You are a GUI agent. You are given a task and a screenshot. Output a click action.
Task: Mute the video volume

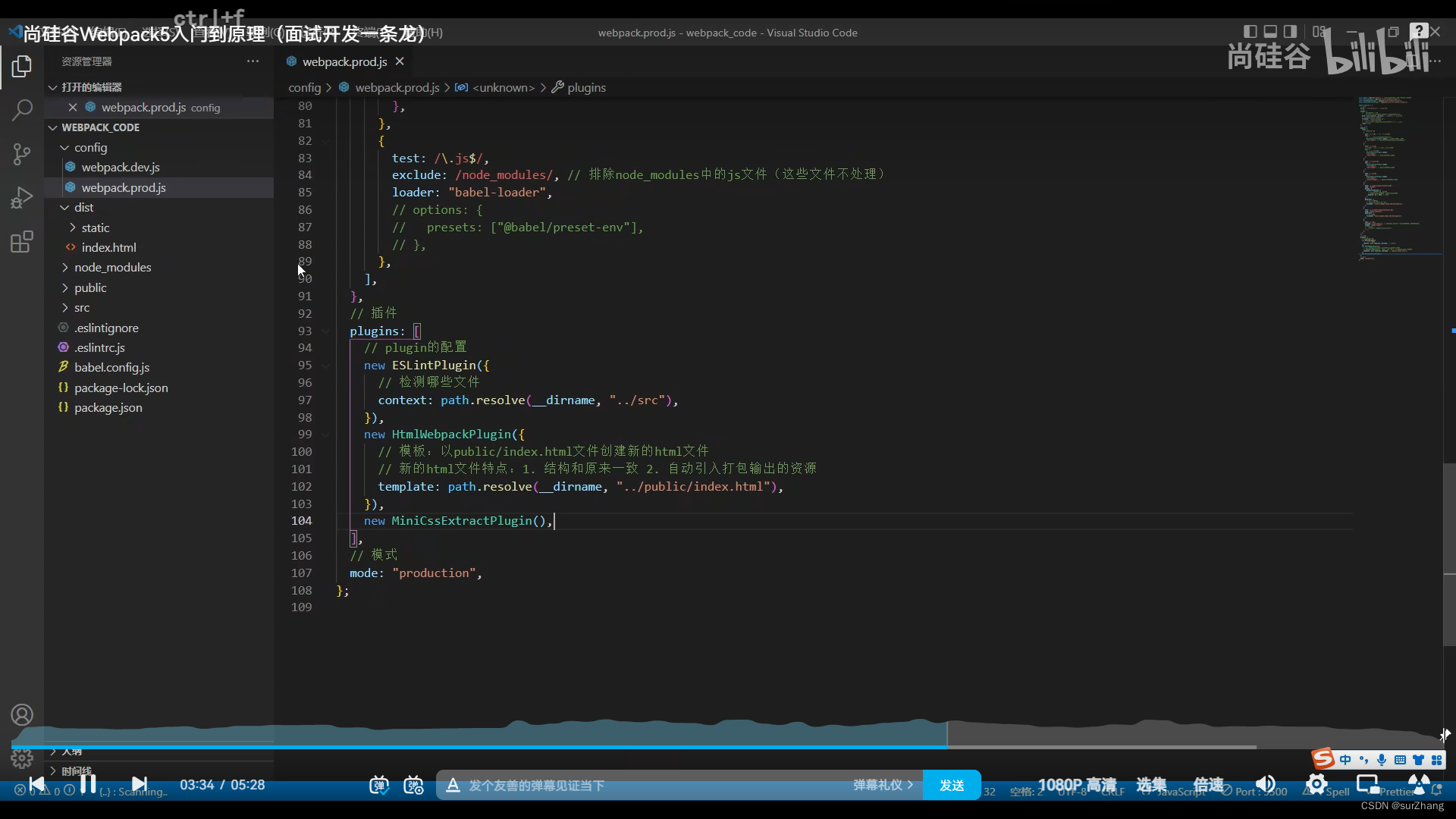pos(1265,785)
